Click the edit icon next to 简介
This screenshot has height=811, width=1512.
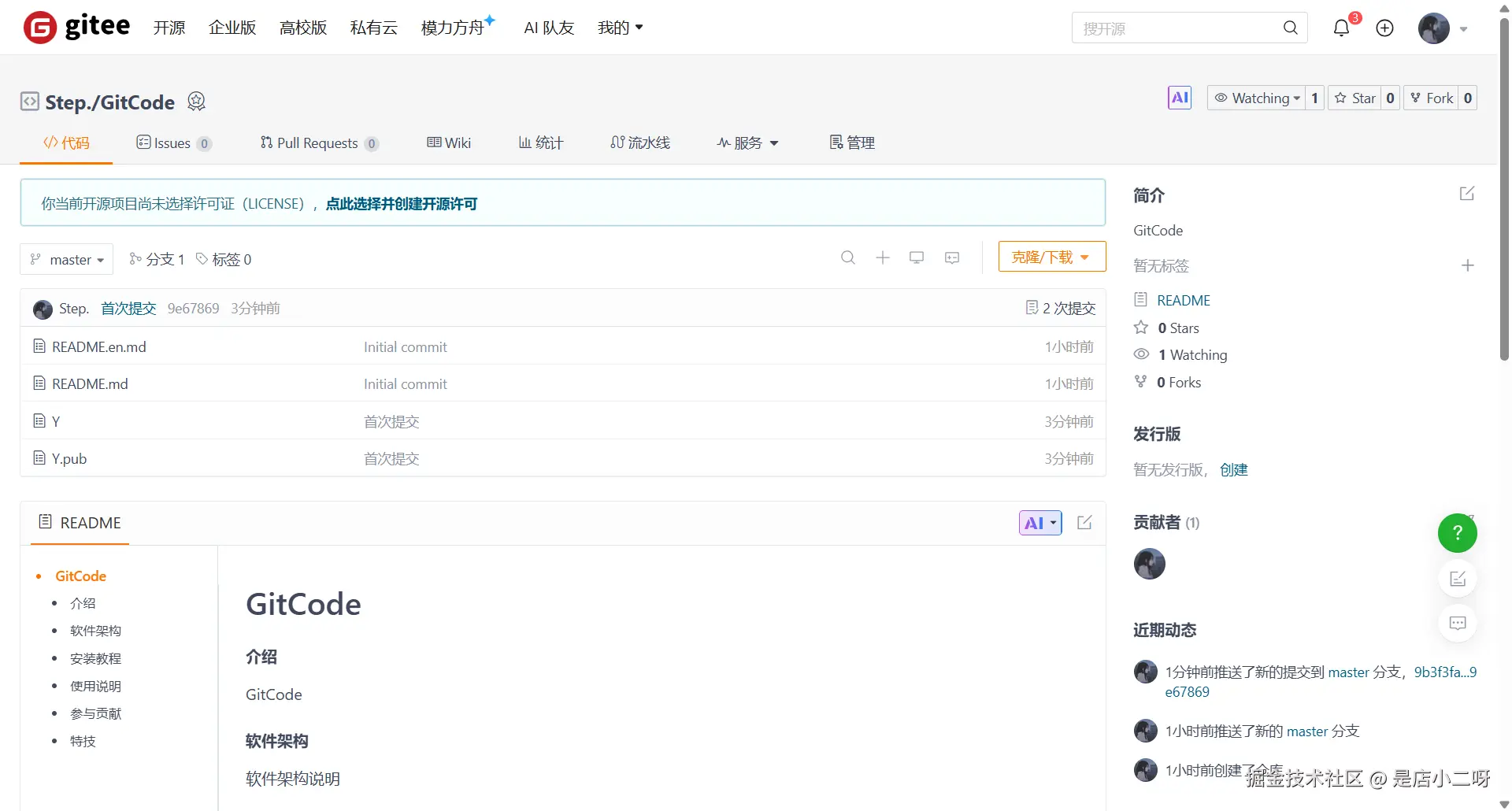[1467, 194]
